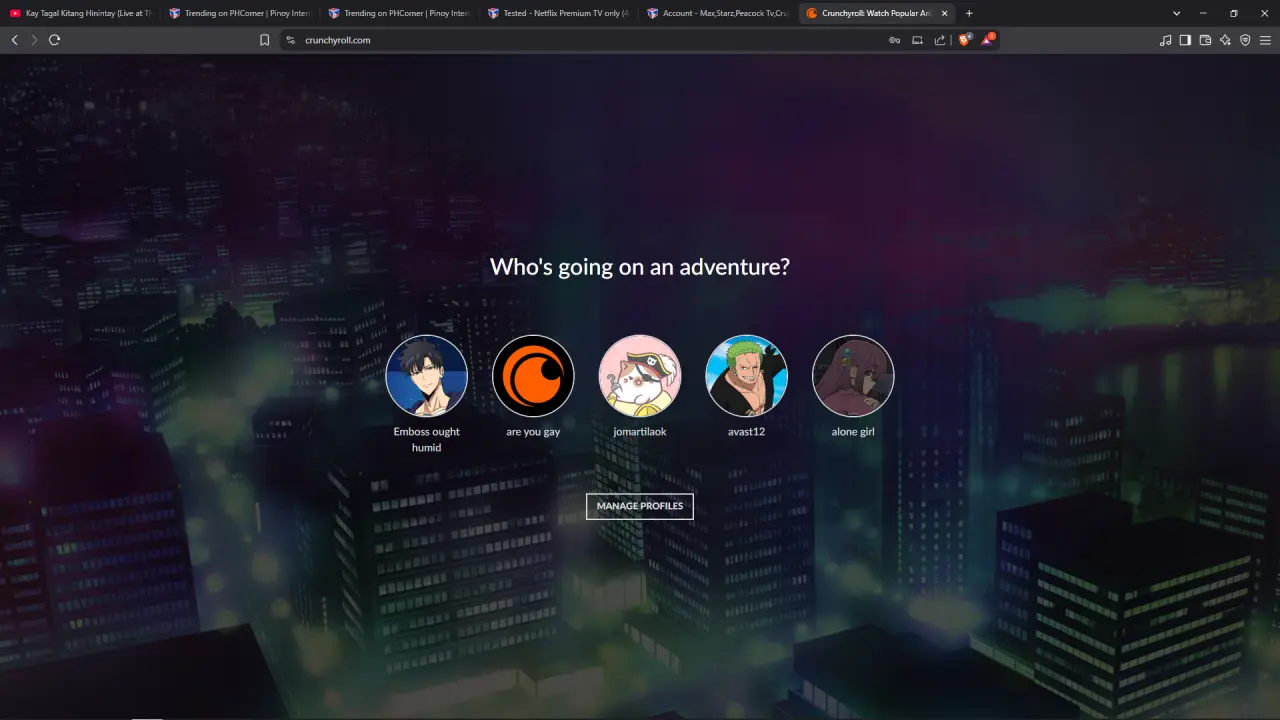Click the 'are you gay' profile name
This screenshot has width=1280, height=720.
click(x=533, y=432)
